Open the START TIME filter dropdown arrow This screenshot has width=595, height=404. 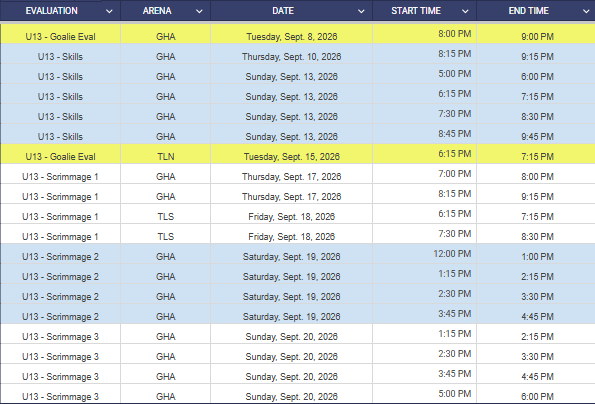[465, 11]
